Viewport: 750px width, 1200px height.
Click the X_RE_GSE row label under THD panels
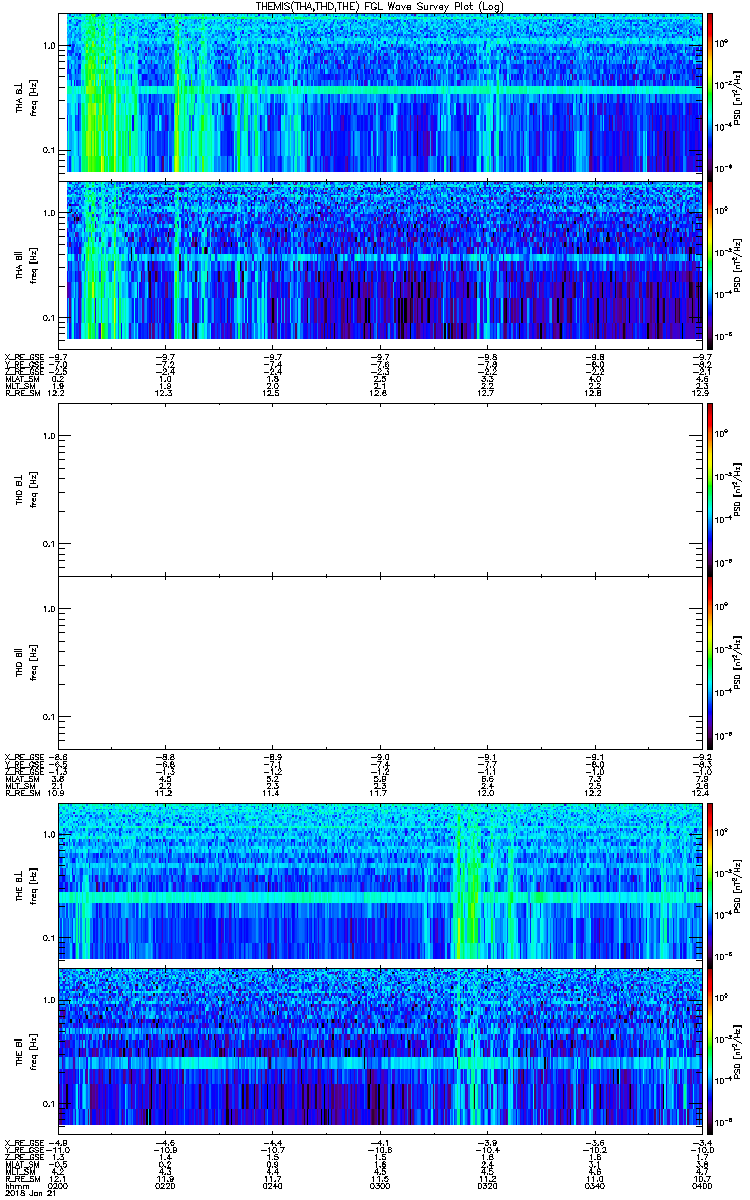(x=23, y=756)
